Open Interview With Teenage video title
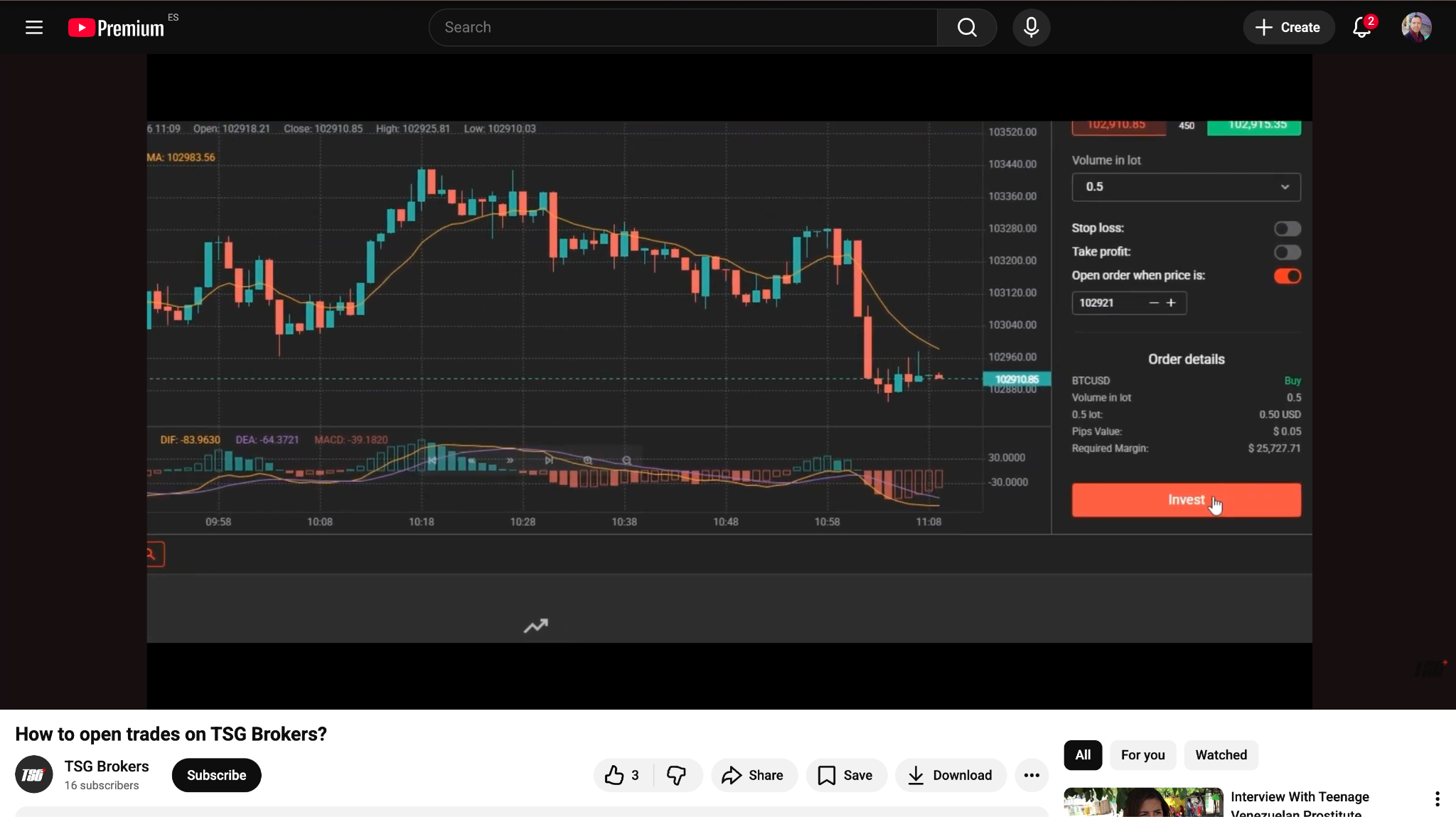The width and height of the screenshot is (1456, 817). point(1300,804)
